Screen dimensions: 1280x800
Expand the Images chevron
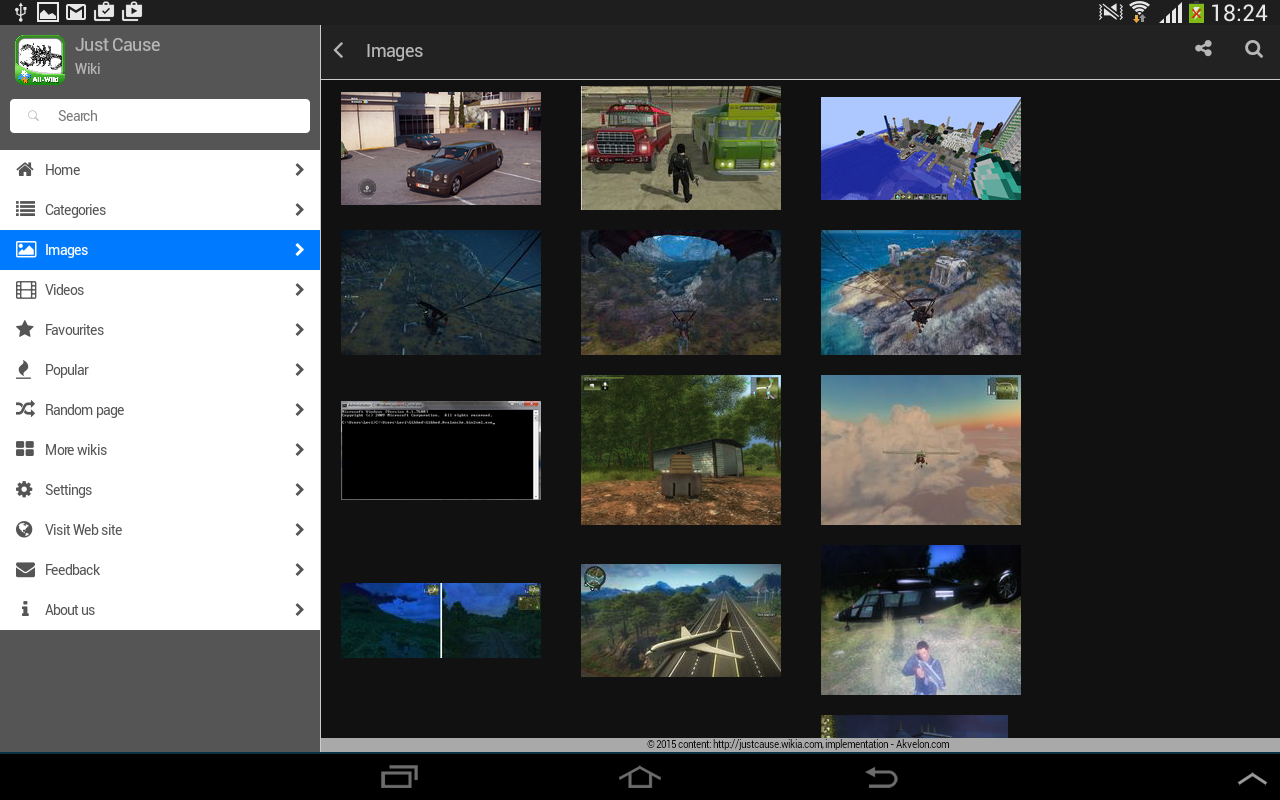(x=299, y=250)
